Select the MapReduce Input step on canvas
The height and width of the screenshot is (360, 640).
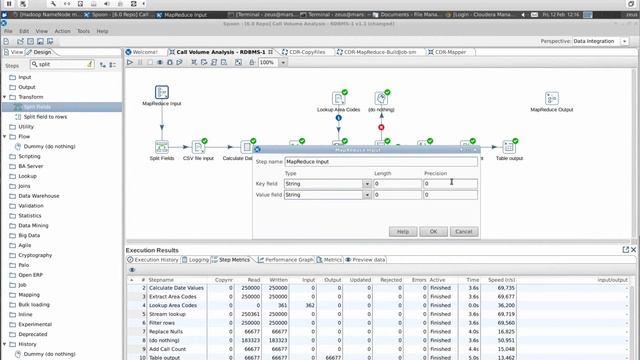[x=162, y=92]
